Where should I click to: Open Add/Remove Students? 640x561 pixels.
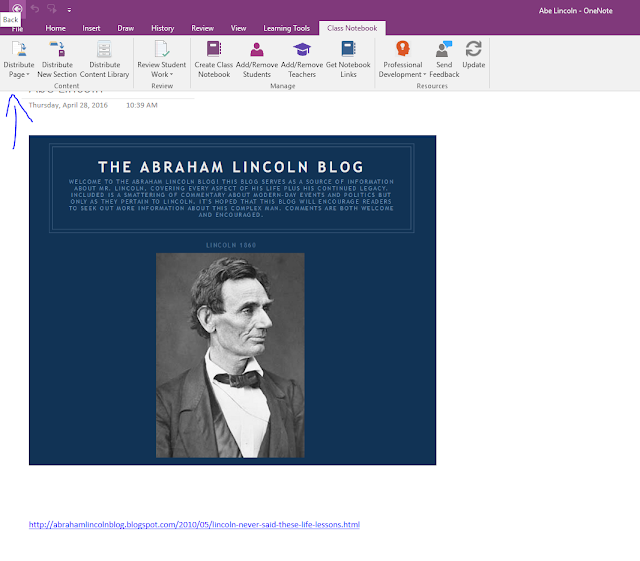(x=257, y=59)
